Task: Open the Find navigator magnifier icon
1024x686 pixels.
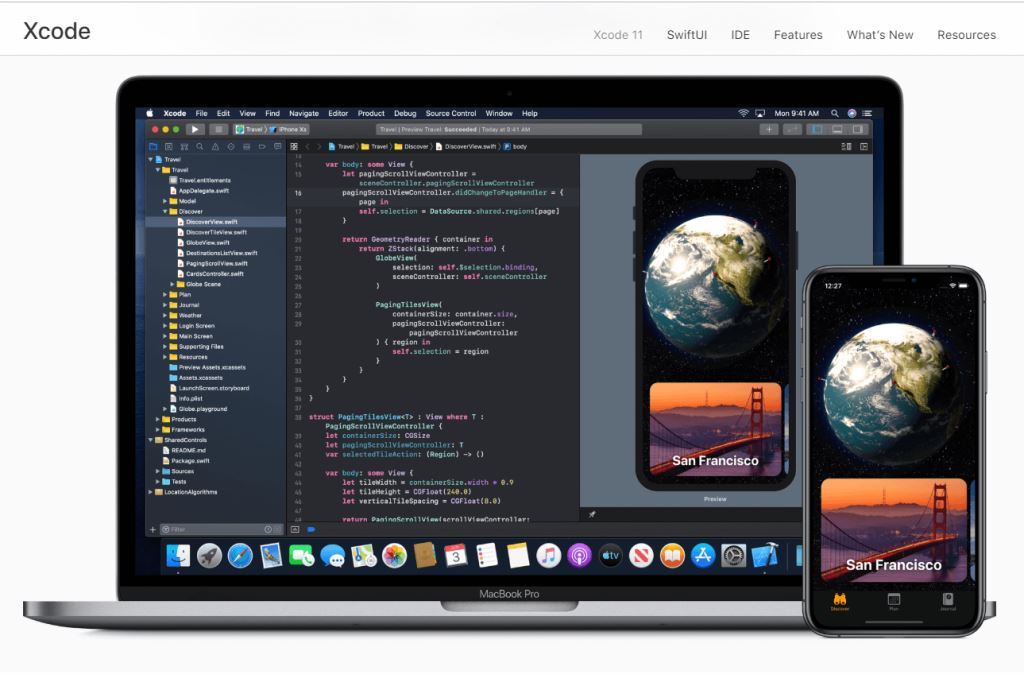Action: [200, 147]
